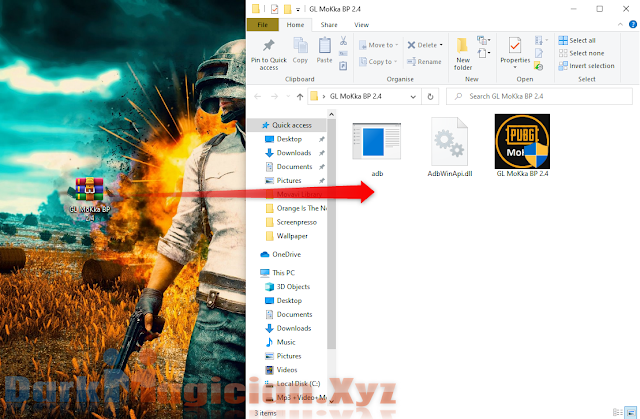Select pinned Desktop under Quick access
640x419 pixels.
click(289, 139)
